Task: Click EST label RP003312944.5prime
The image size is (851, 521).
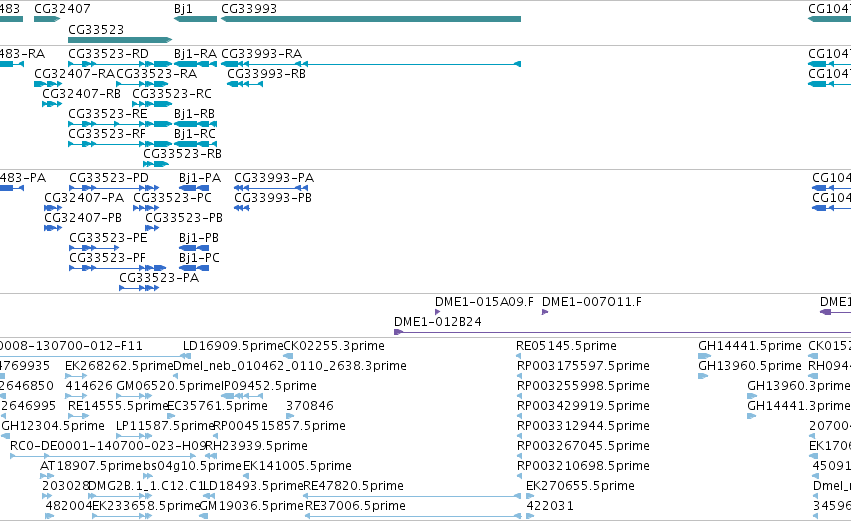Action: (x=583, y=426)
